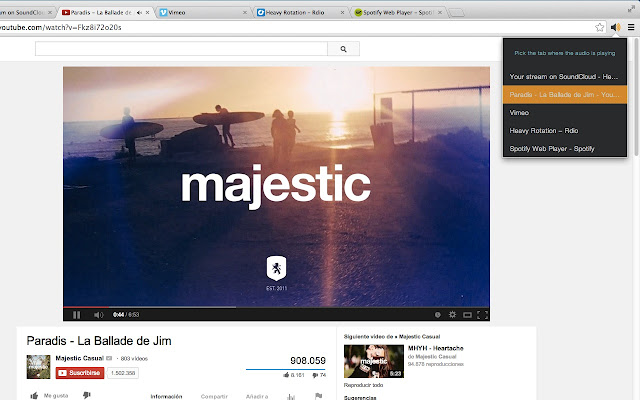Click the 0:44 / 6:53 time display

126,315
